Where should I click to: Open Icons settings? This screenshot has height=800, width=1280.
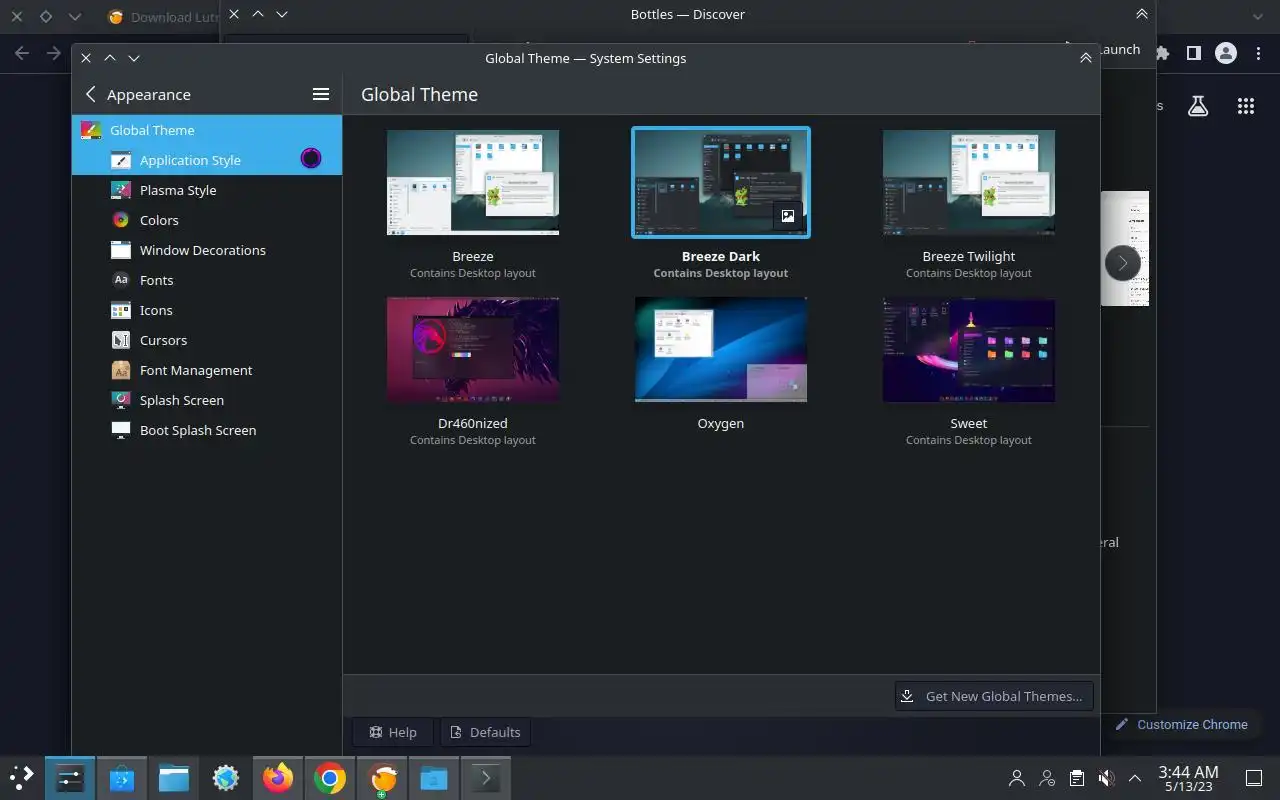(x=207, y=310)
